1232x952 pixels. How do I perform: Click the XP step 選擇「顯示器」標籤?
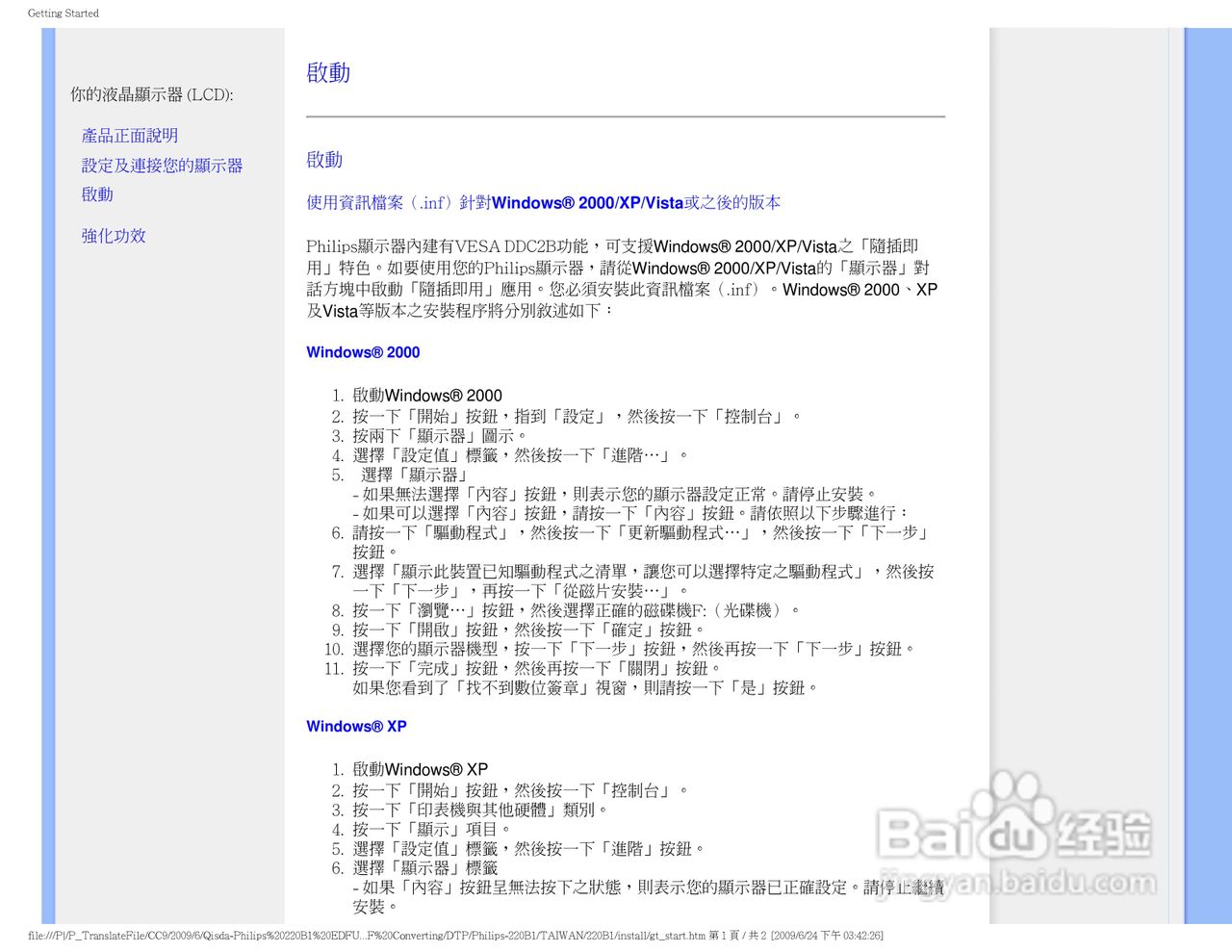click(425, 868)
